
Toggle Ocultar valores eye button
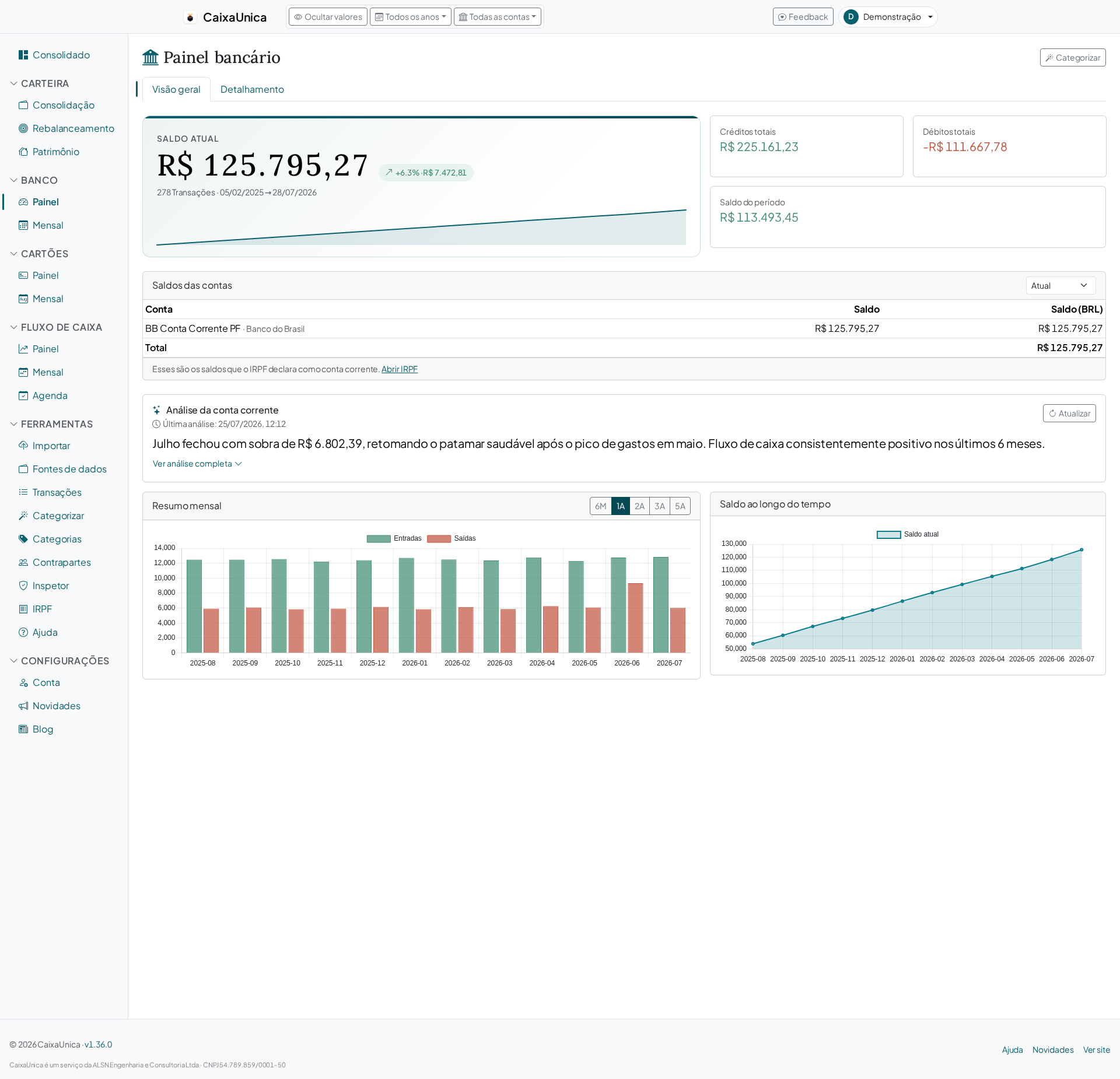328,17
